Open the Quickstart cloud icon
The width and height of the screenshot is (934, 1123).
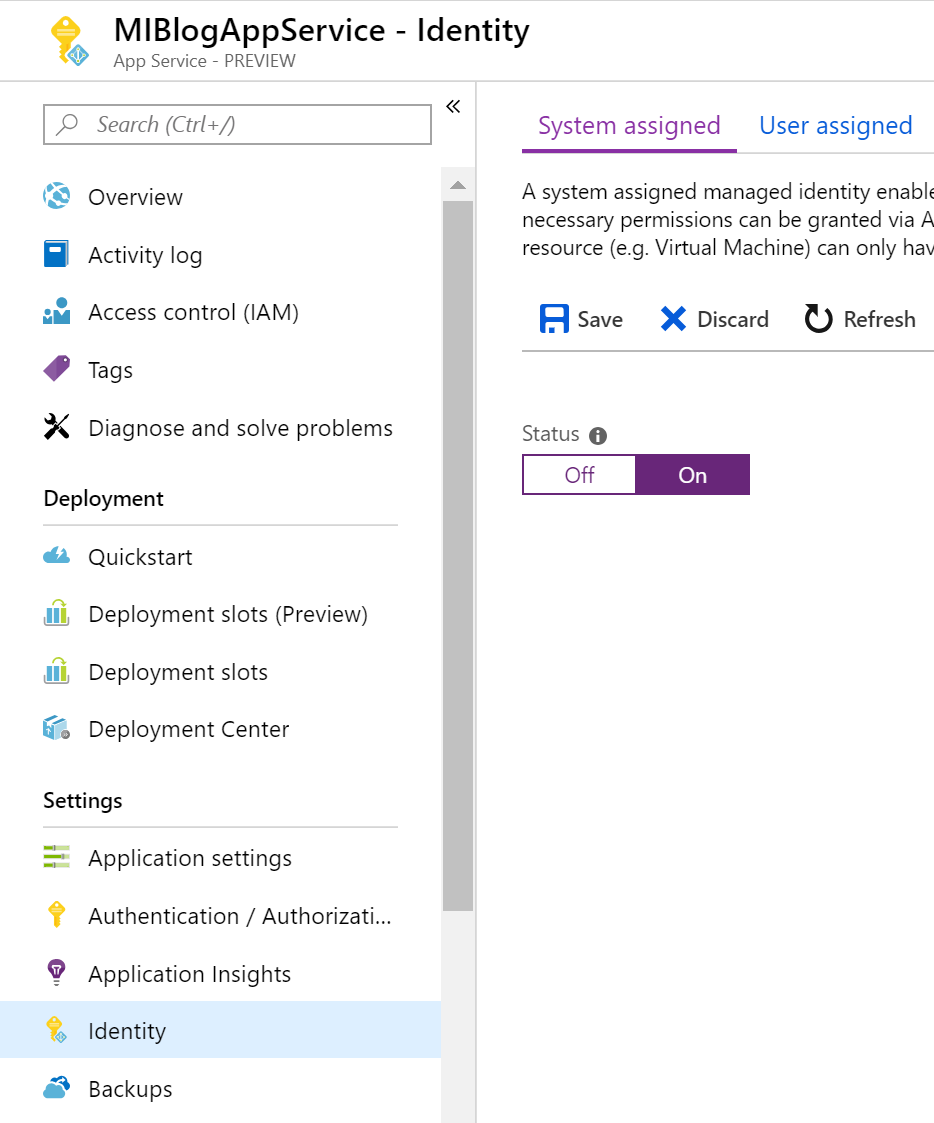(57, 556)
